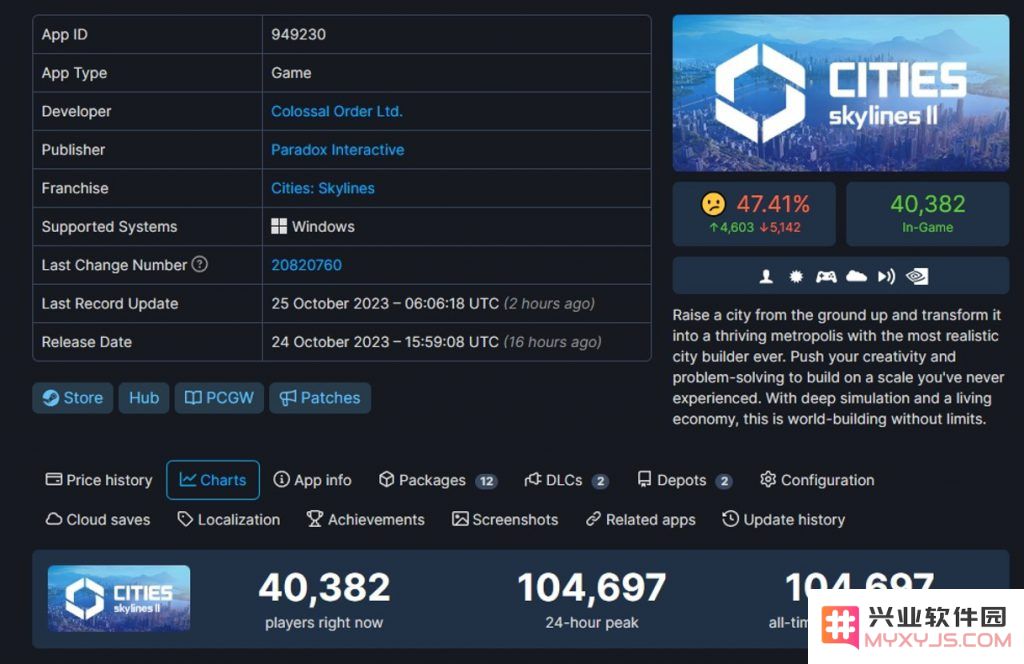Open the Cloud saves tab
This screenshot has height=664, width=1024.
click(x=98, y=520)
